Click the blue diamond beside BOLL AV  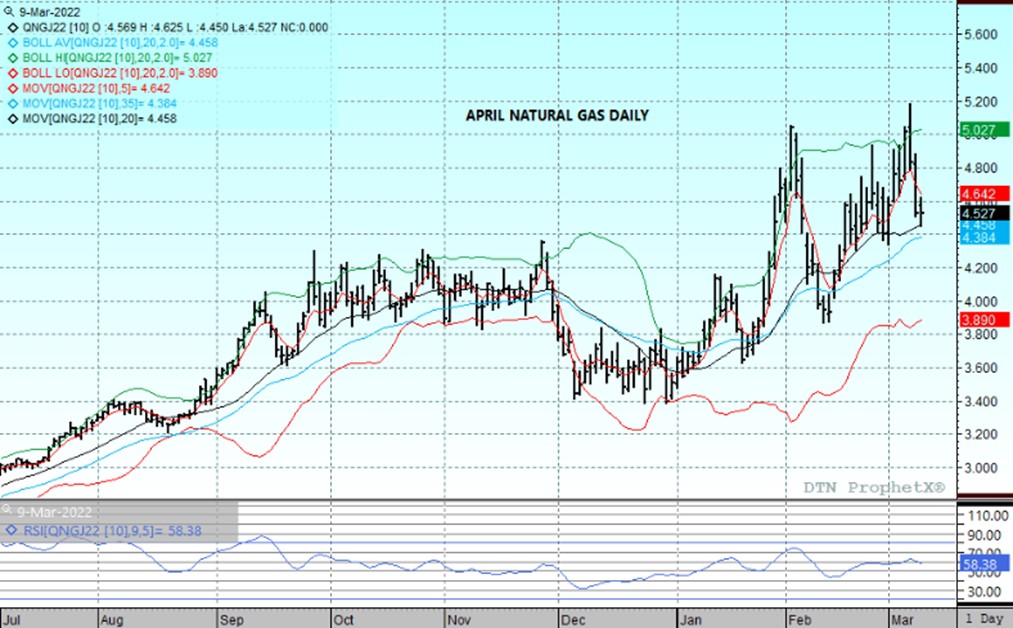pos(7,43)
